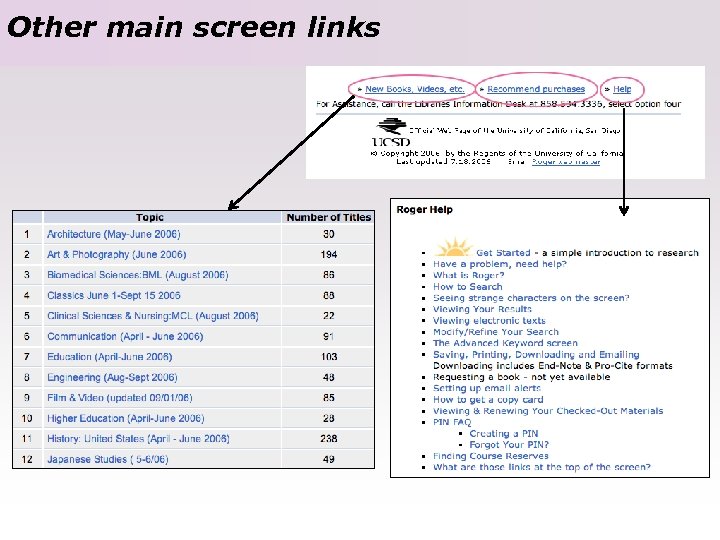
Task: Click the UCSD logo
Action: (x=391, y=133)
